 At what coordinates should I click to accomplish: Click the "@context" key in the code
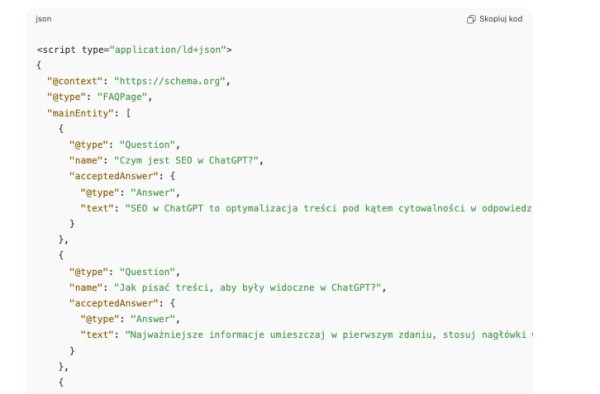(75, 81)
